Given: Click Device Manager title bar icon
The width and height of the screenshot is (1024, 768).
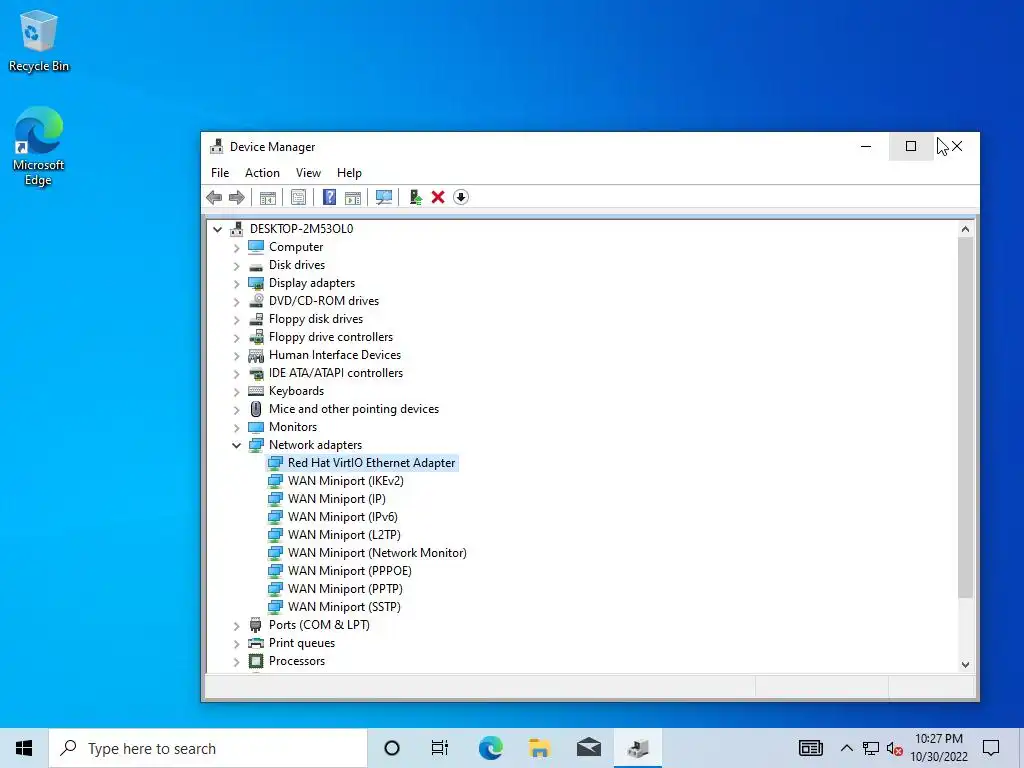Looking at the screenshot, I should (216, 146).
